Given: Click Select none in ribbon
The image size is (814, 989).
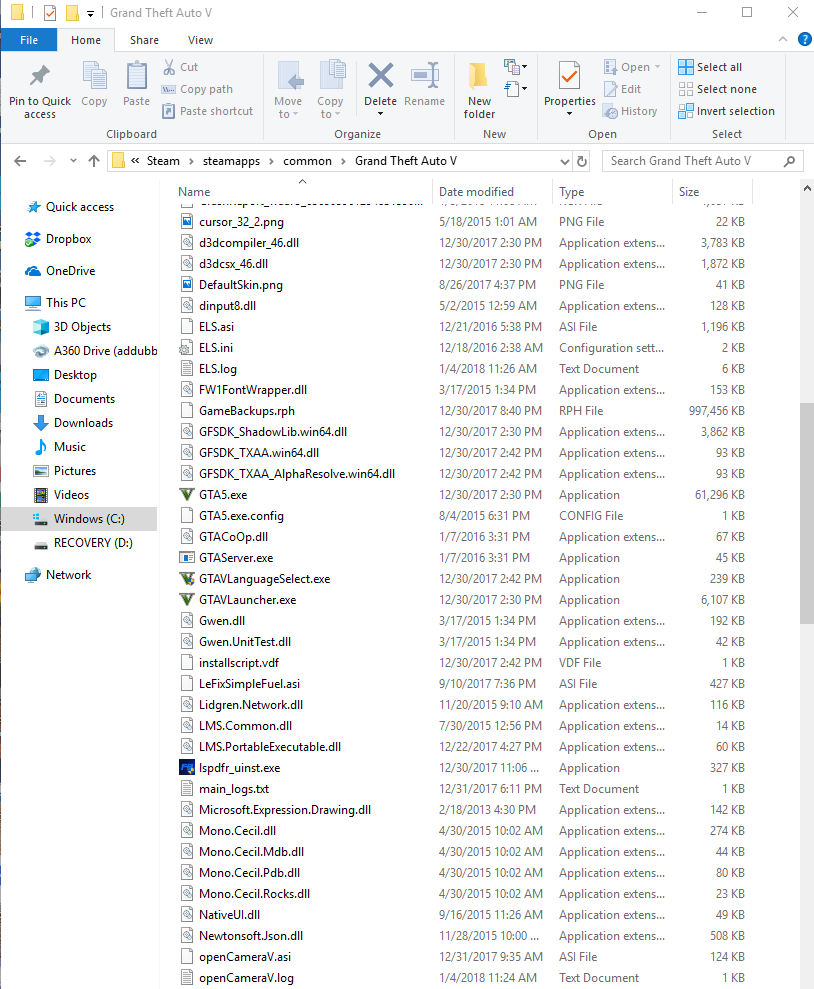Looking at the screenshot, I should [718, 89].
